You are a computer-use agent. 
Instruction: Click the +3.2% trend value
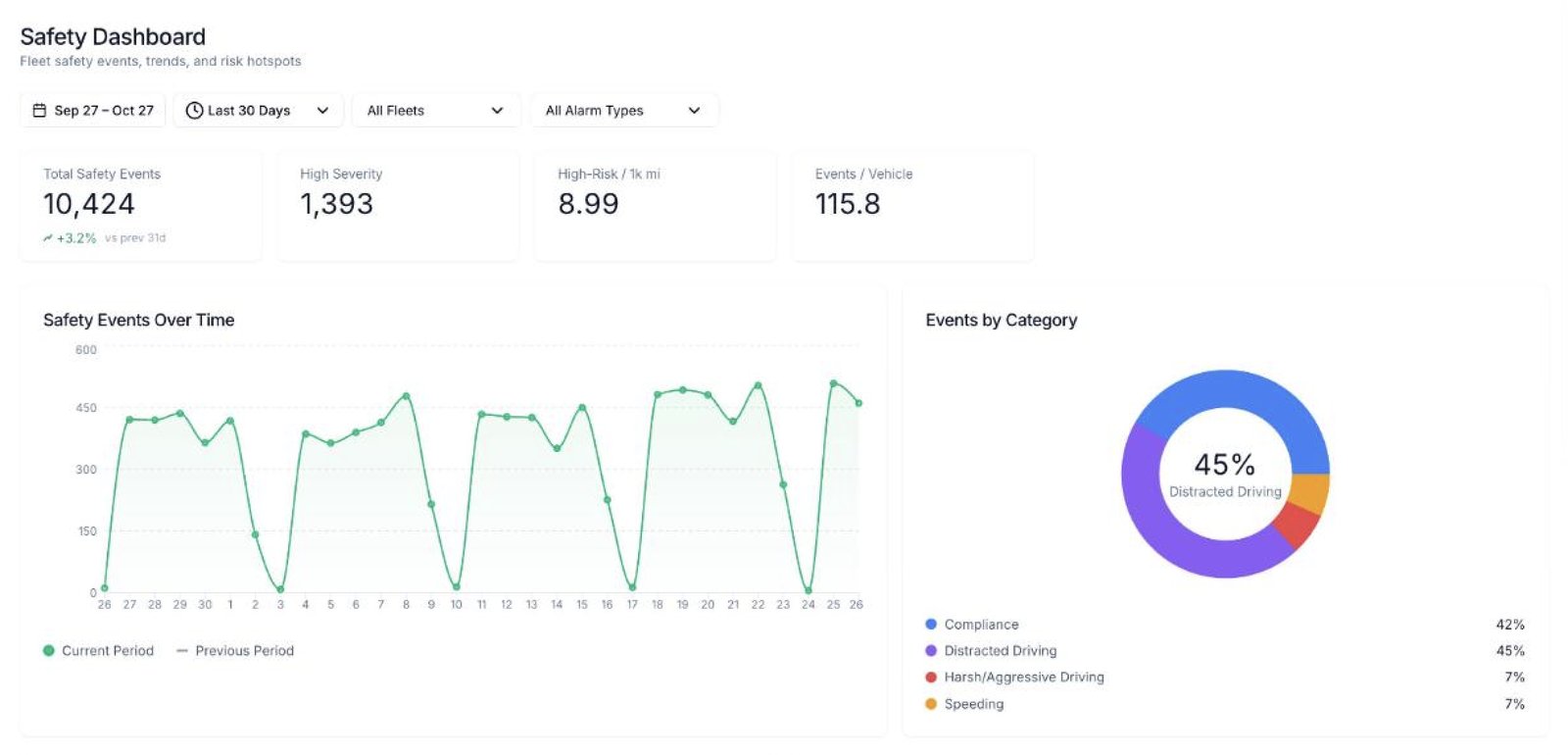coord(76,238)
